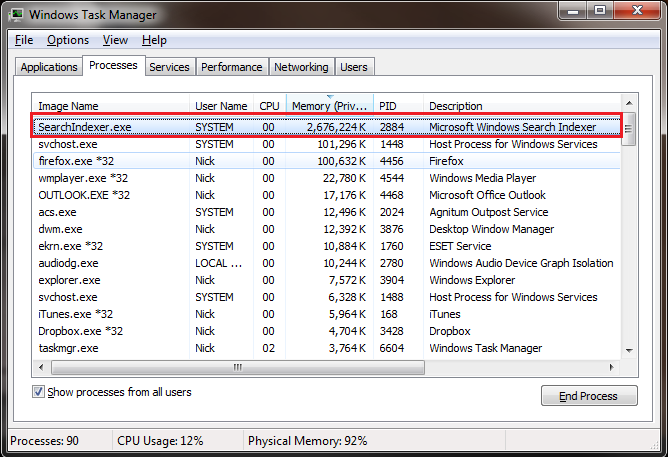Switch to the Services tab
The width and height of the screenshot is (668, 457).
(x=169, y=67)
